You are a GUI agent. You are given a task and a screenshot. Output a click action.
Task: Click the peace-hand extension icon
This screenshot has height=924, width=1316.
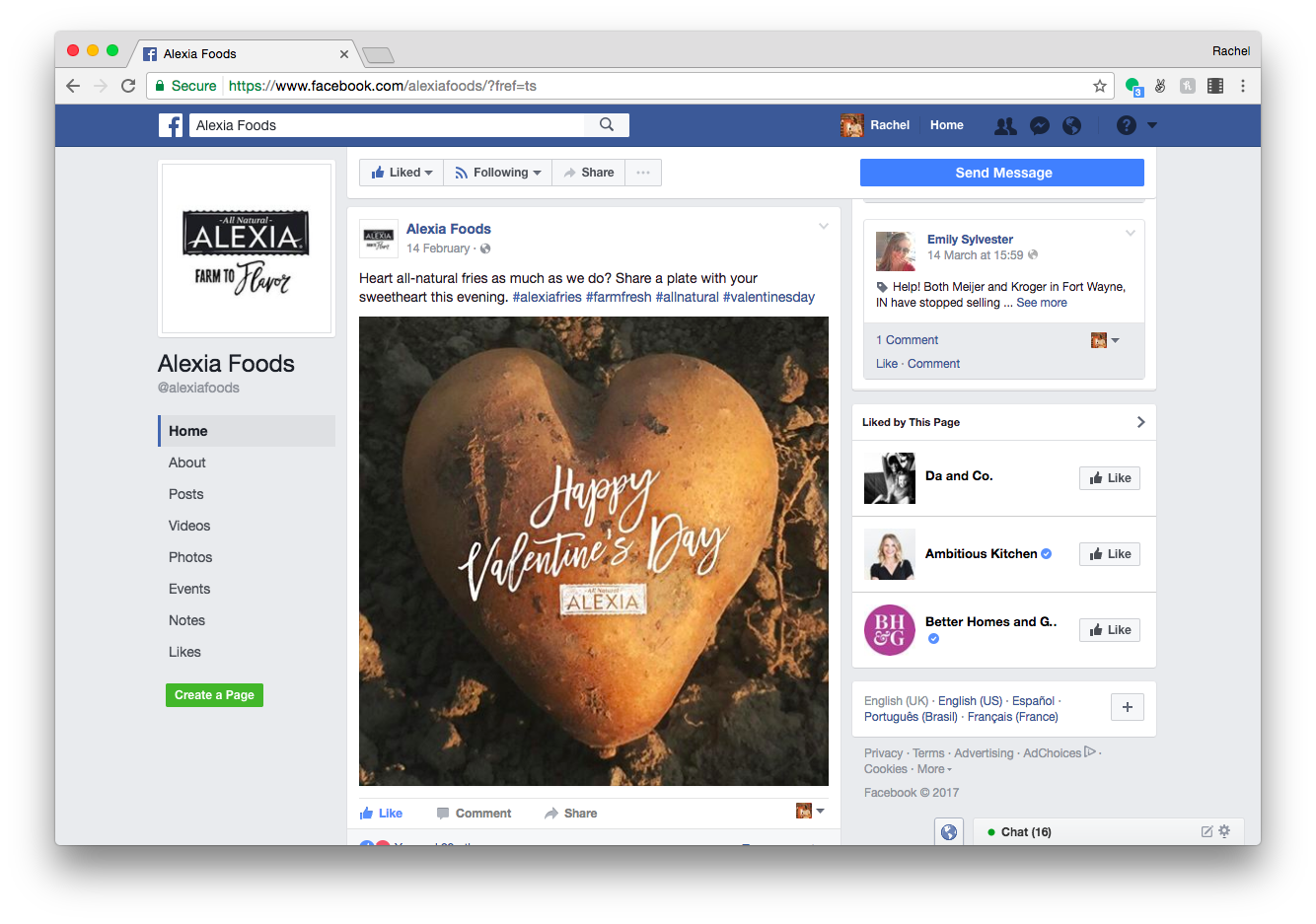click(1160, 86)
